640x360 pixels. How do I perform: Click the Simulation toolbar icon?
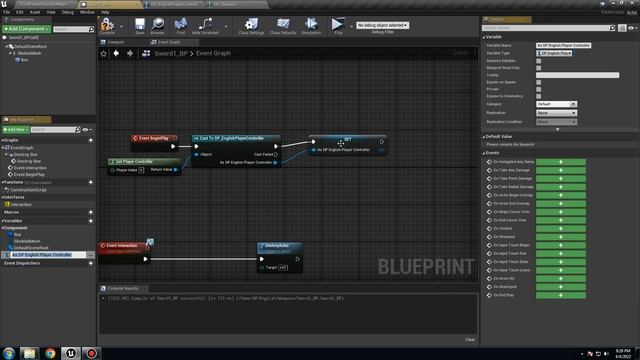click(311, 24)
